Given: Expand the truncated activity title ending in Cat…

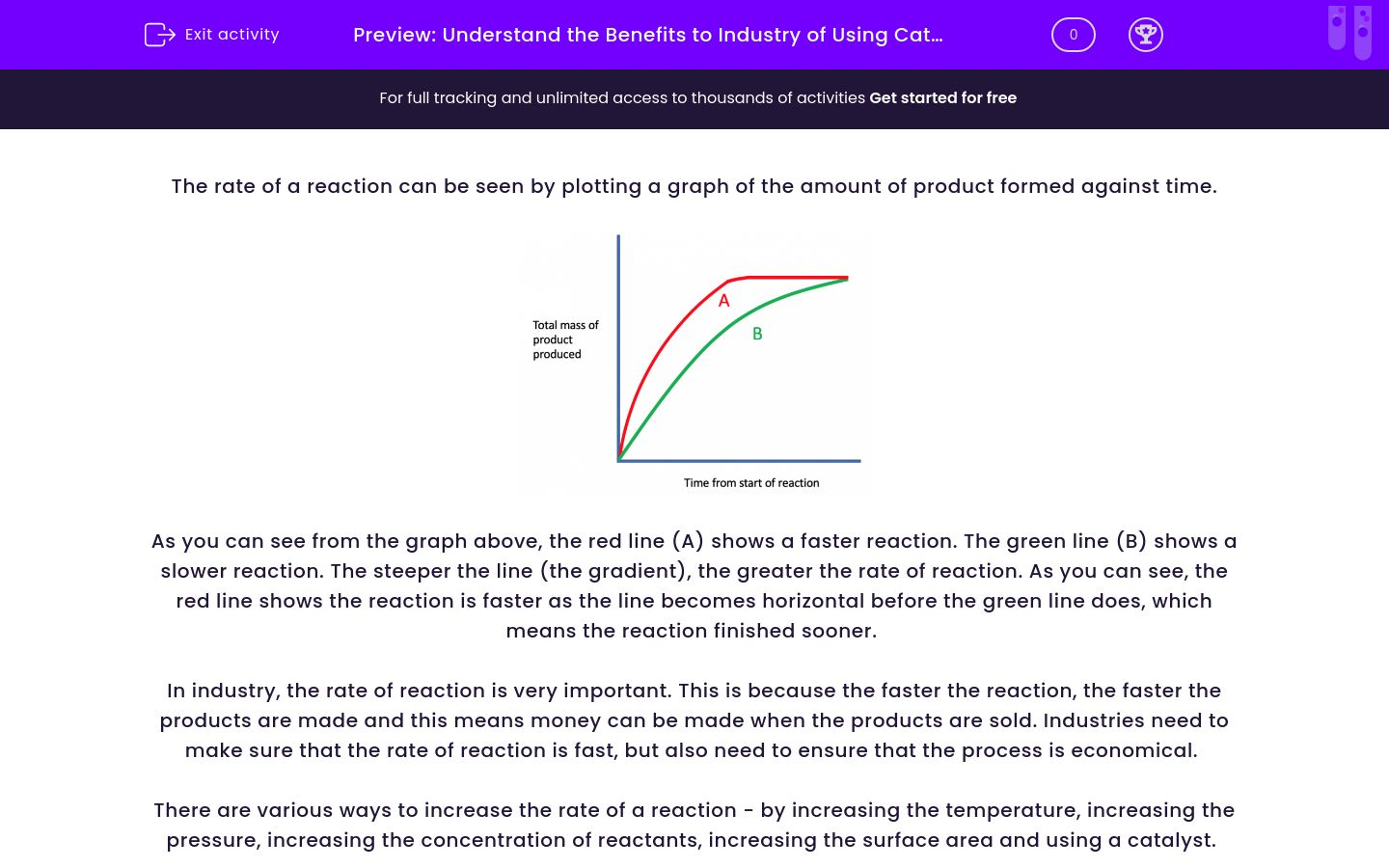Looking at the screenshot, I should tap(647, 35).
